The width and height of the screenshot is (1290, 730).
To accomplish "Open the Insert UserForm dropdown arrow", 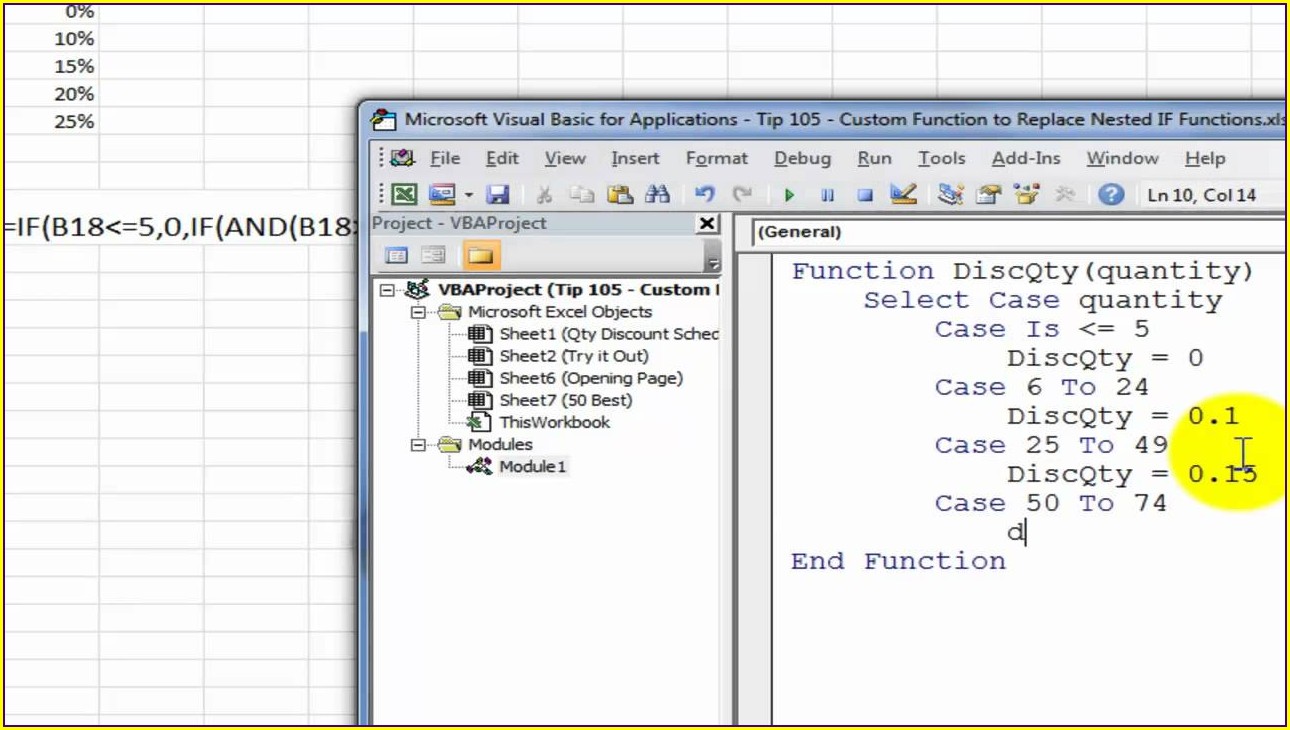I will click(x=467, y=195).
